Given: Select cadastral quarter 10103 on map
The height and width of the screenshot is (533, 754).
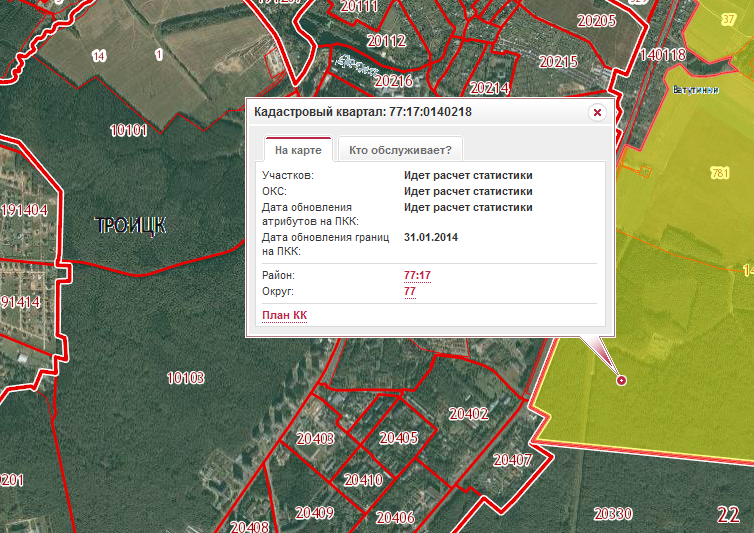Looking at the screenshot, I should click(x=186, y=378).
